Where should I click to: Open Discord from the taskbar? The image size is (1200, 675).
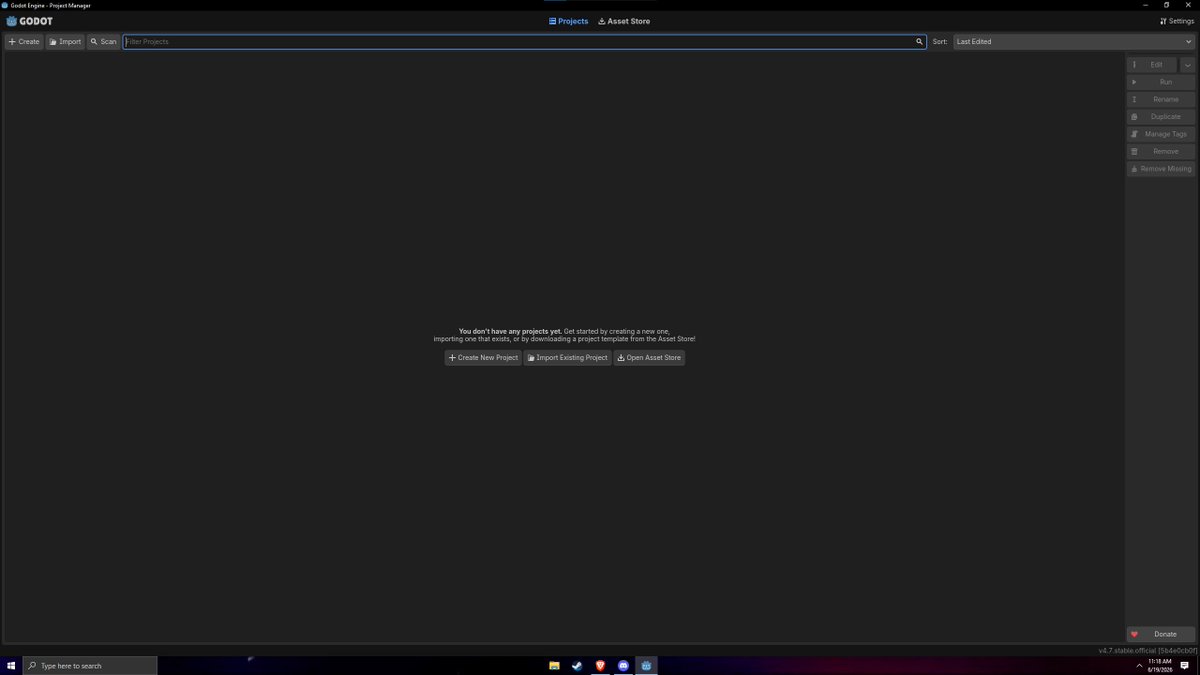pyautogui.click(x=624, y=665)
